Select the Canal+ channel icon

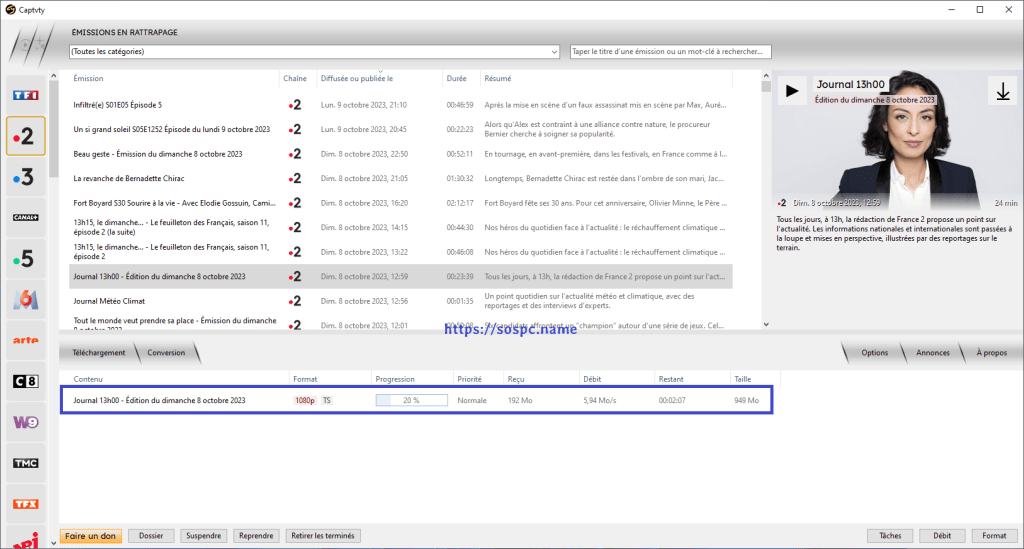click(x=26, y=217)
